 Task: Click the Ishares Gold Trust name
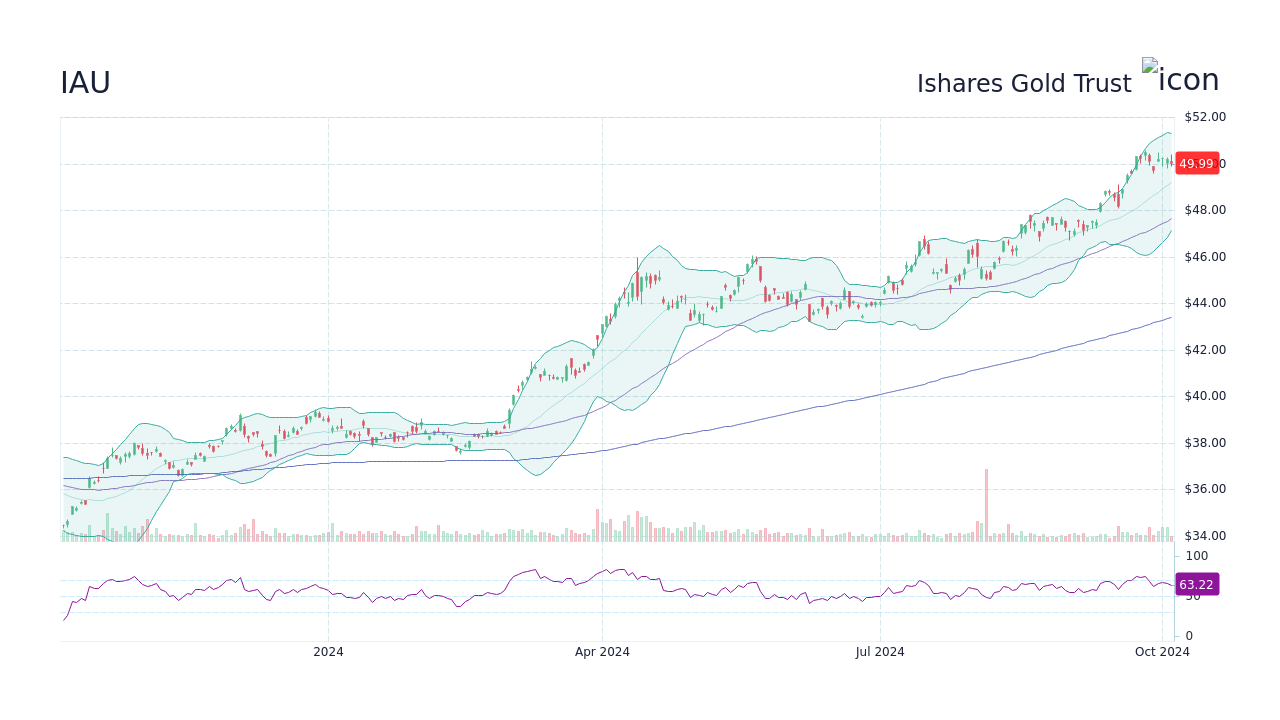(1024, 84)
